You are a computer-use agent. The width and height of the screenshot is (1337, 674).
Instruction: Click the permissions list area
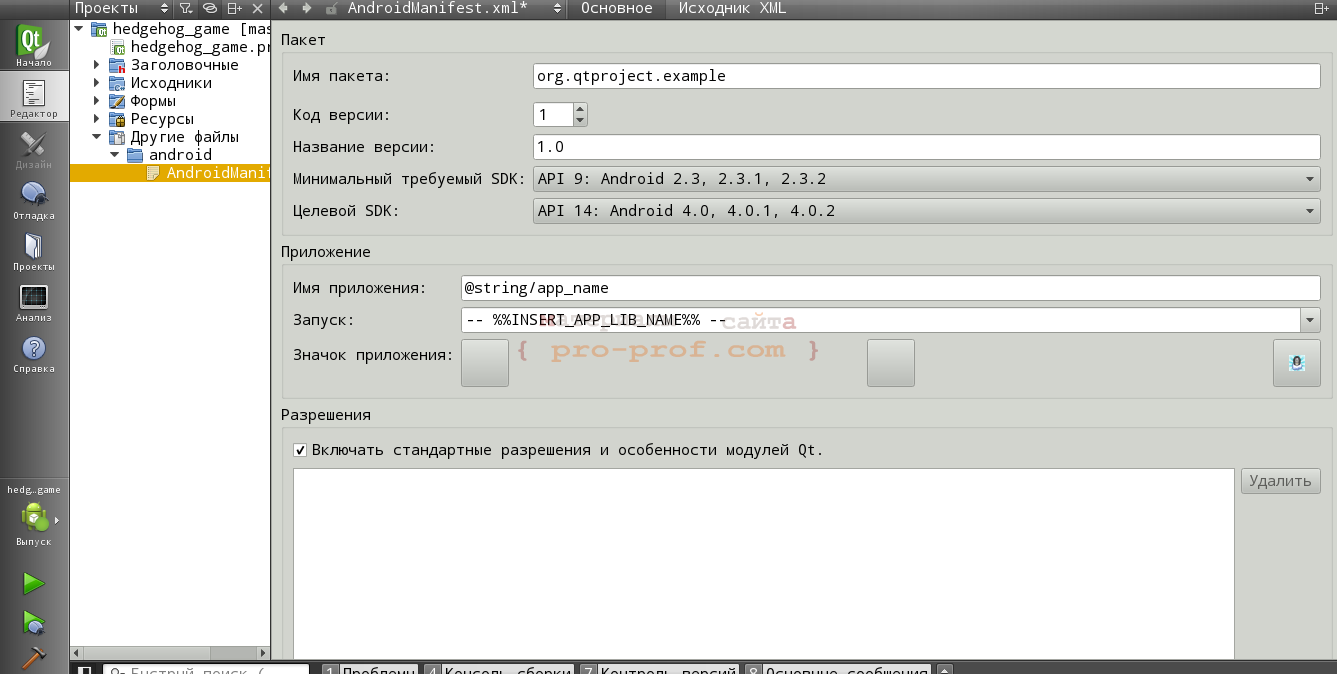[x=764, y=563]
